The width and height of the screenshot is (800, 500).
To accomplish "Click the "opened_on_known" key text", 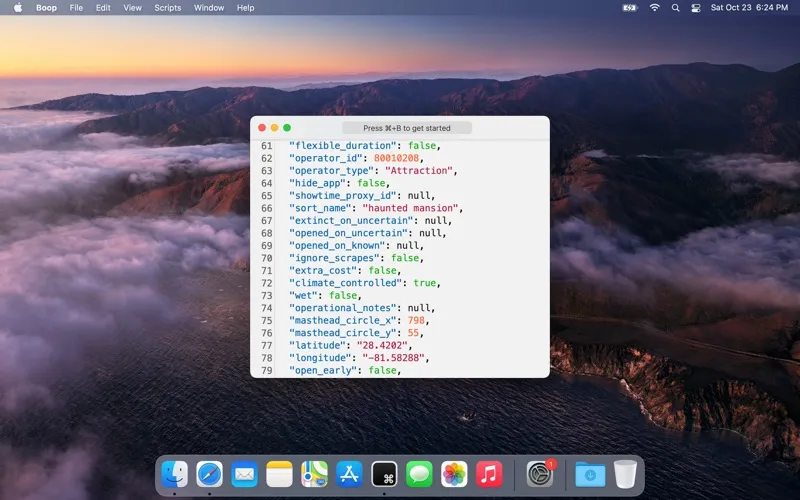I will 337,245.
